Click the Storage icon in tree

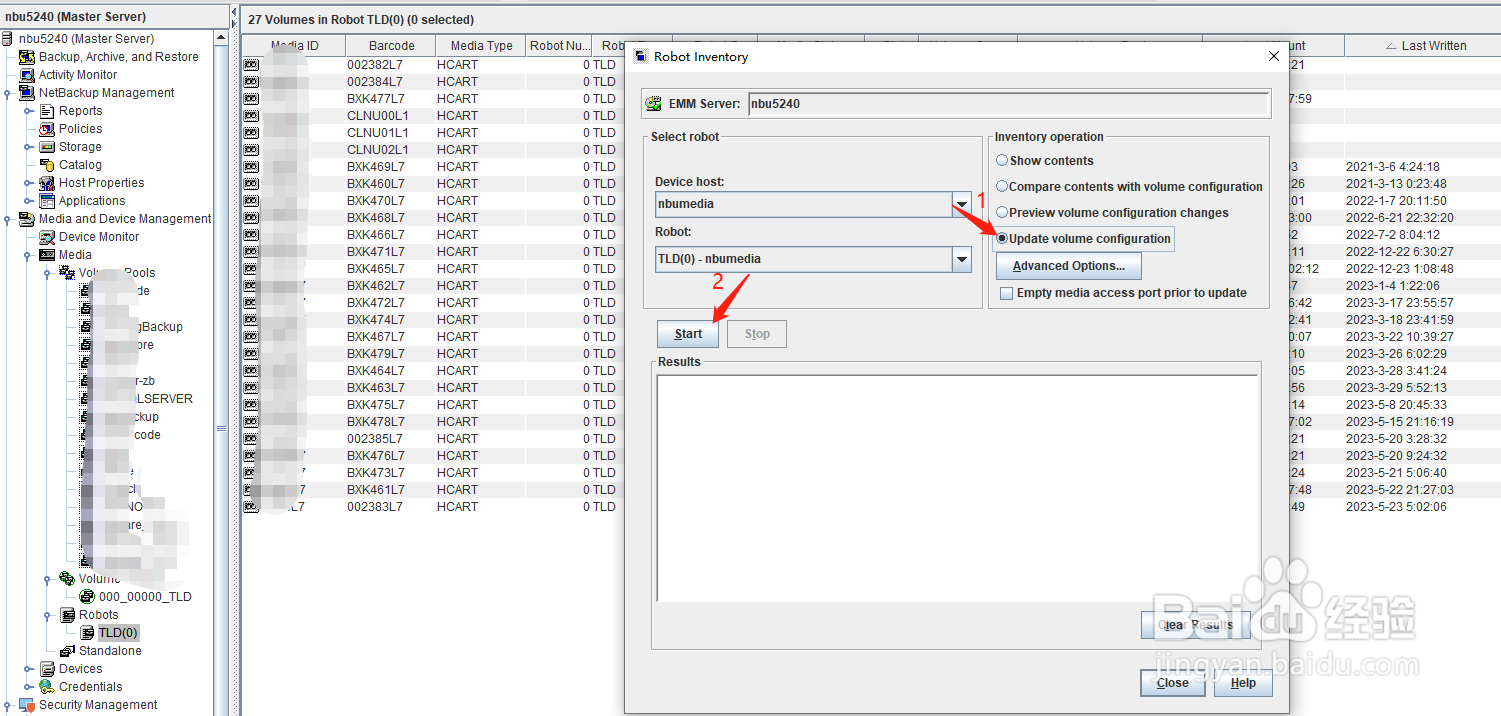pos(47,147)
